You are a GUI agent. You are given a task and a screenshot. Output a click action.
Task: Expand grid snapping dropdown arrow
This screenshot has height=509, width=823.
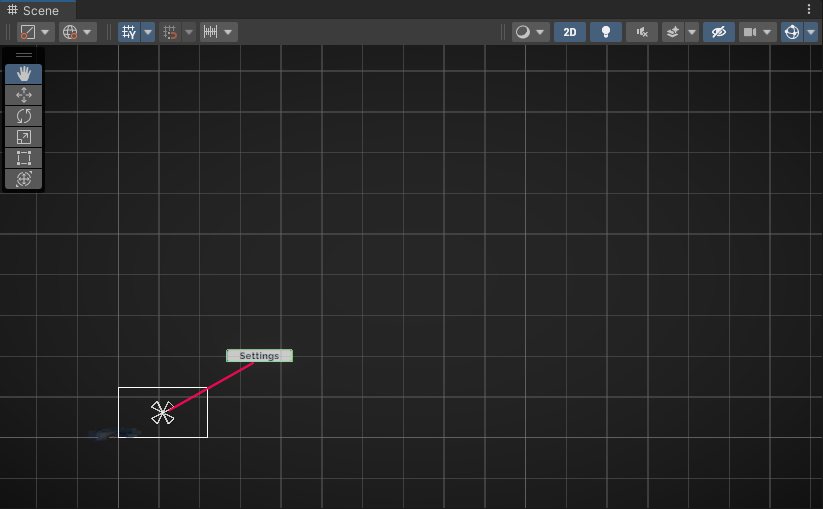[x=189, y=32]
